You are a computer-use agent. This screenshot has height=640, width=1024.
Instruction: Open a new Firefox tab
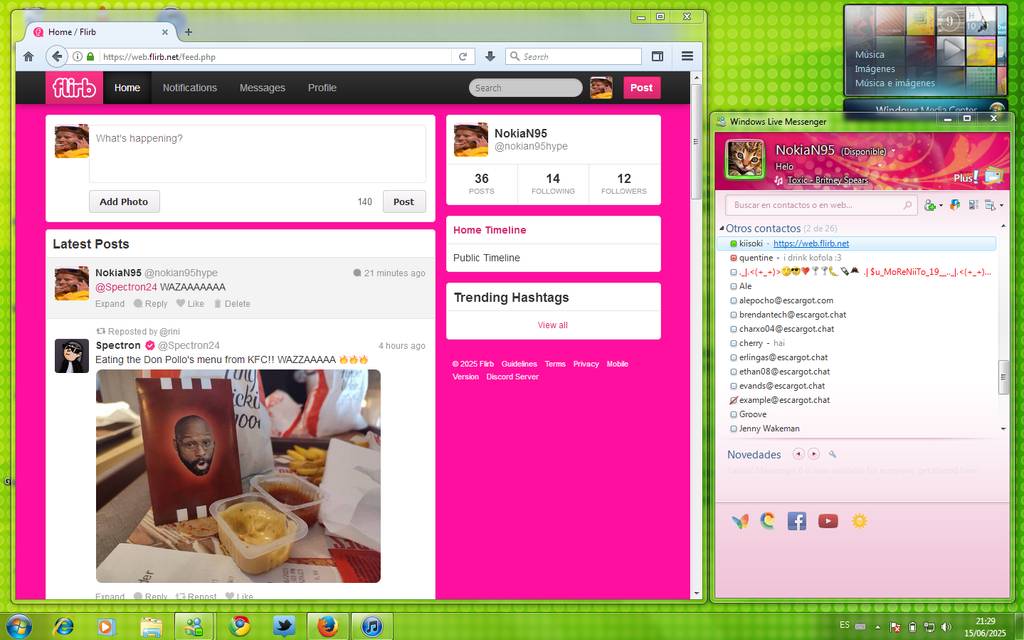click(x=188, y=31)
